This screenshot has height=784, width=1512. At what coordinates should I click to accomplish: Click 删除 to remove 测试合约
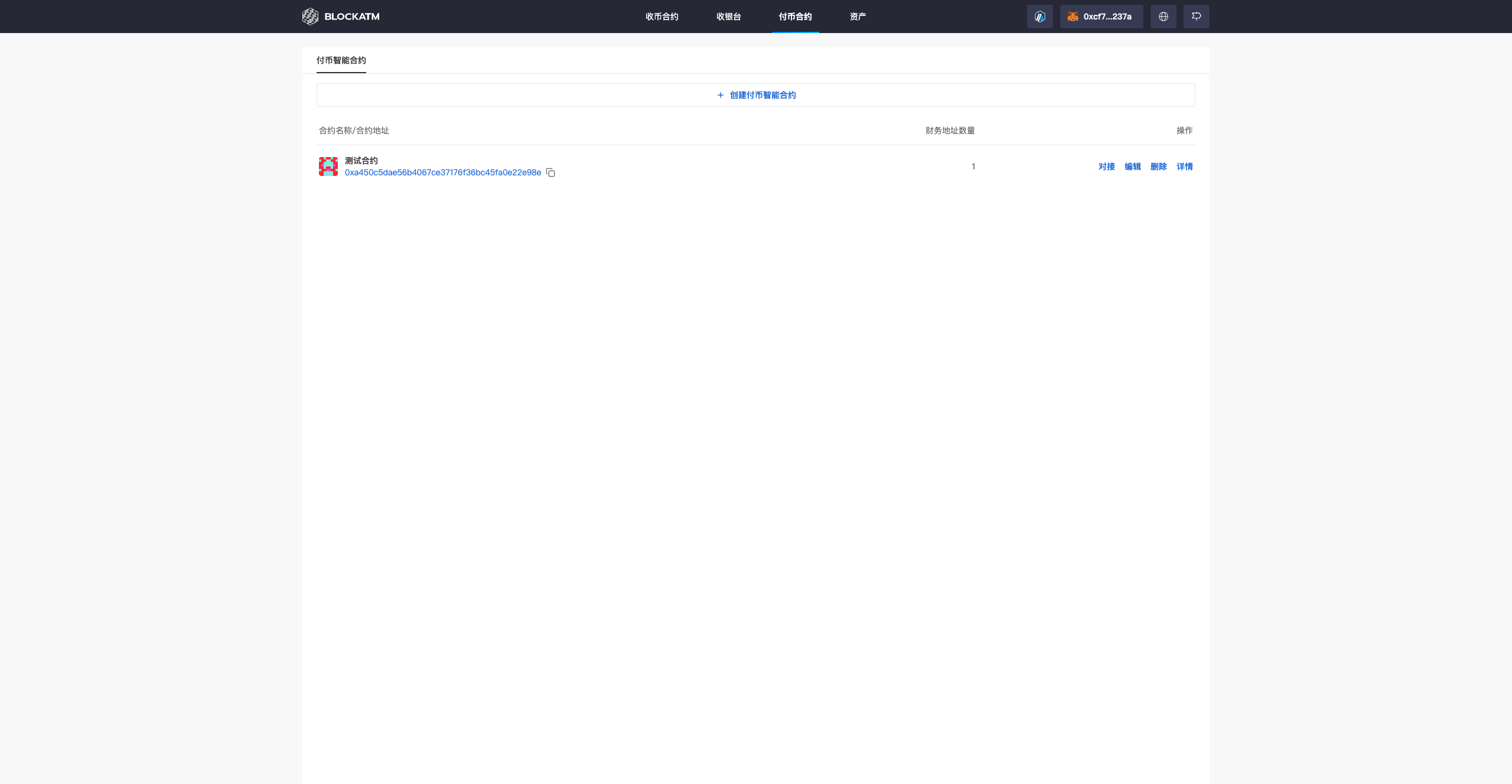coord(1158,166)
